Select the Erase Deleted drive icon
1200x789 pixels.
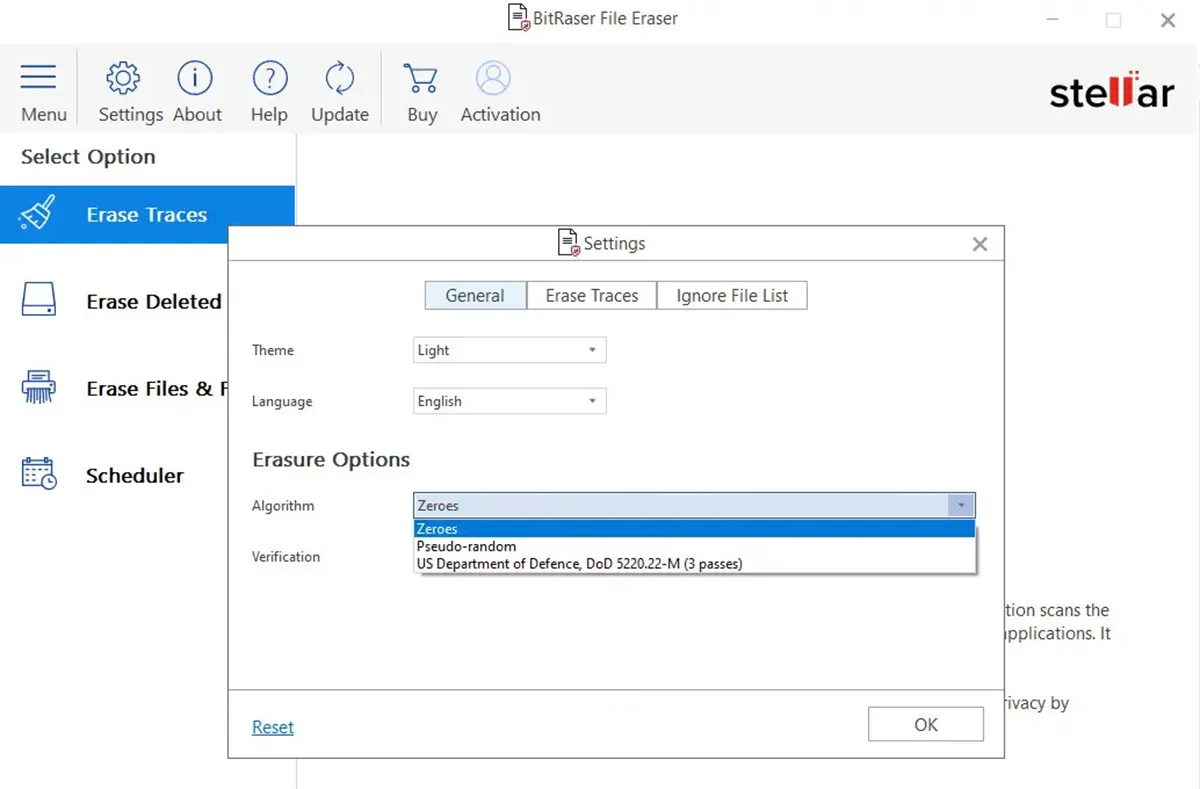pyautogui.click(x=38, y=300)
